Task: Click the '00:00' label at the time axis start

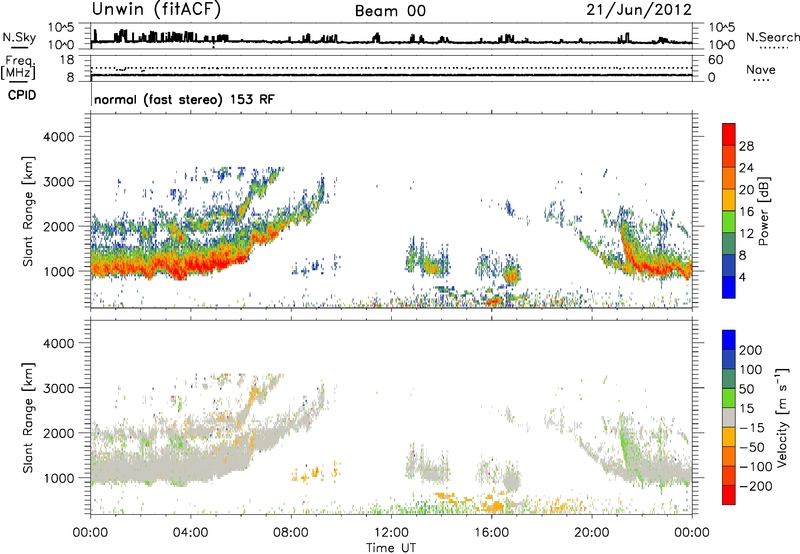Action: tap(90, 533)
